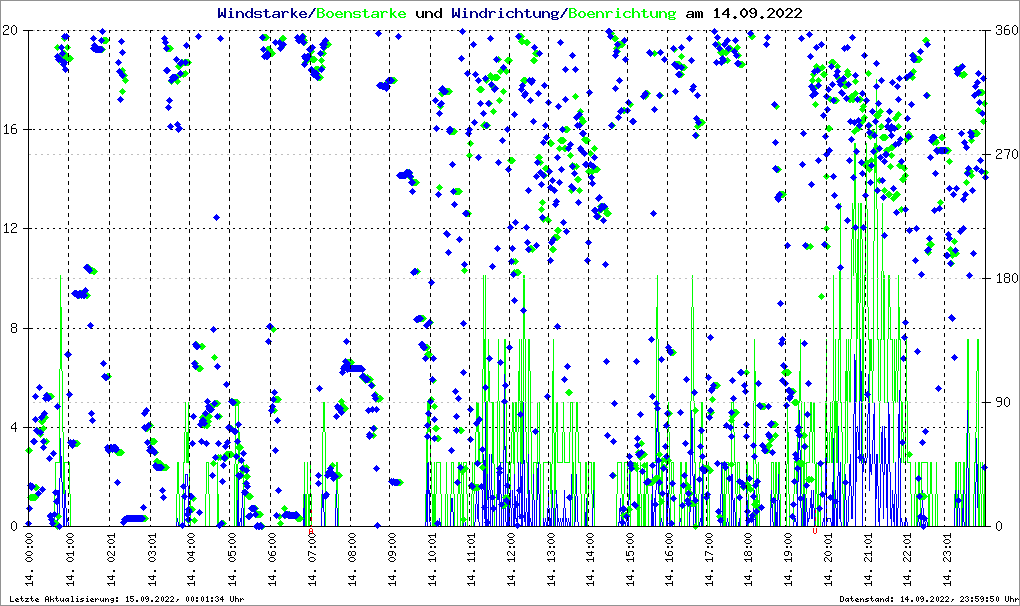Click the green "Boenstarke" title label
The height and width of the screenshot is (606, 1020).
tap(361, 13)
